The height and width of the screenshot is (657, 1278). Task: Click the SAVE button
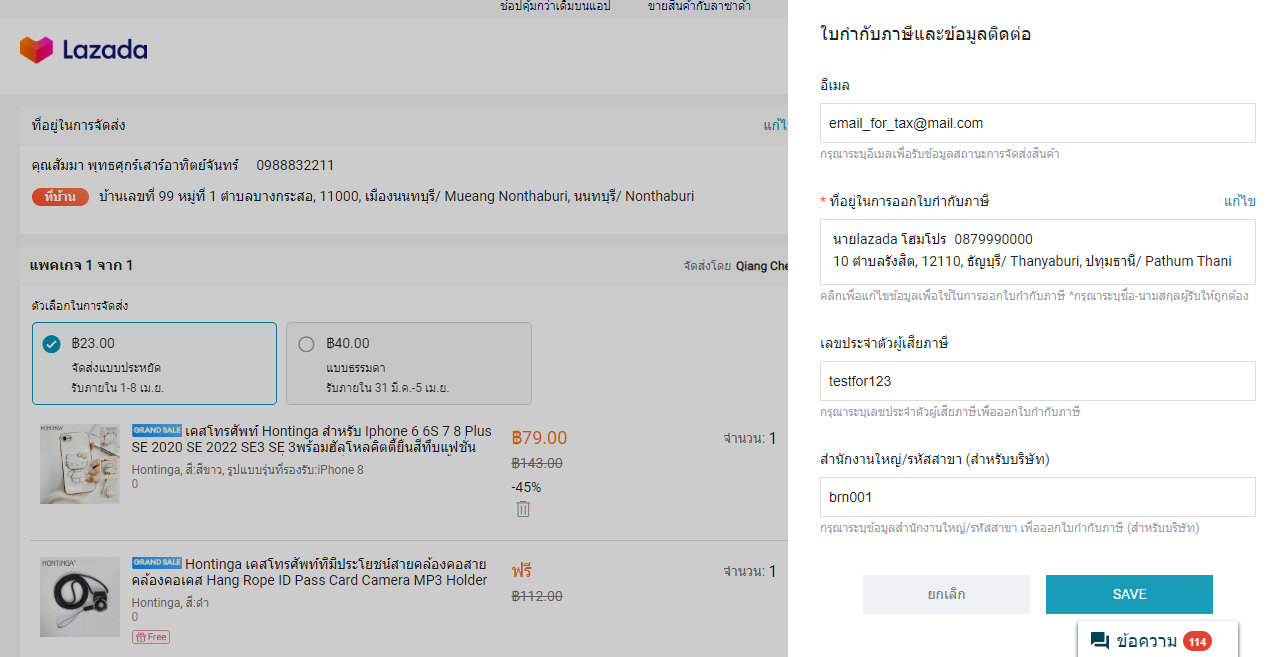coord(1129,594)
